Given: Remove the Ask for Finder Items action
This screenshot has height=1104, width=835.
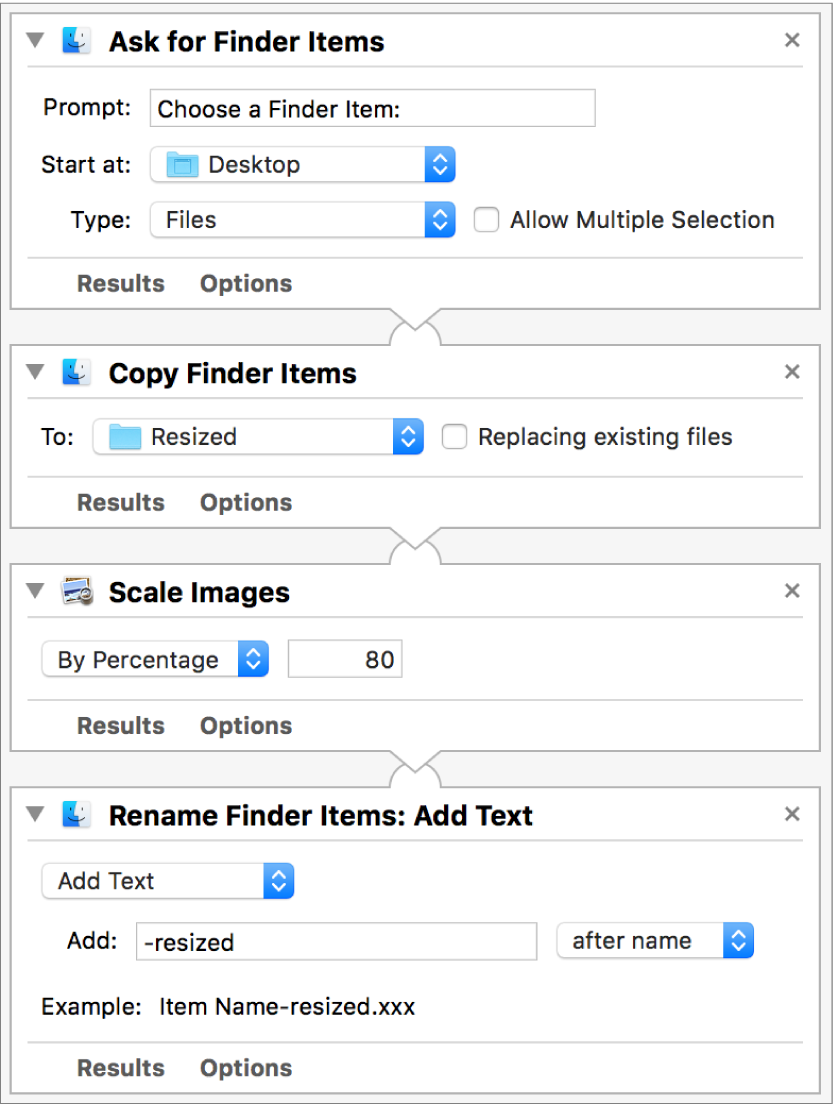Looking at the screenshot, I should point(792,41).
